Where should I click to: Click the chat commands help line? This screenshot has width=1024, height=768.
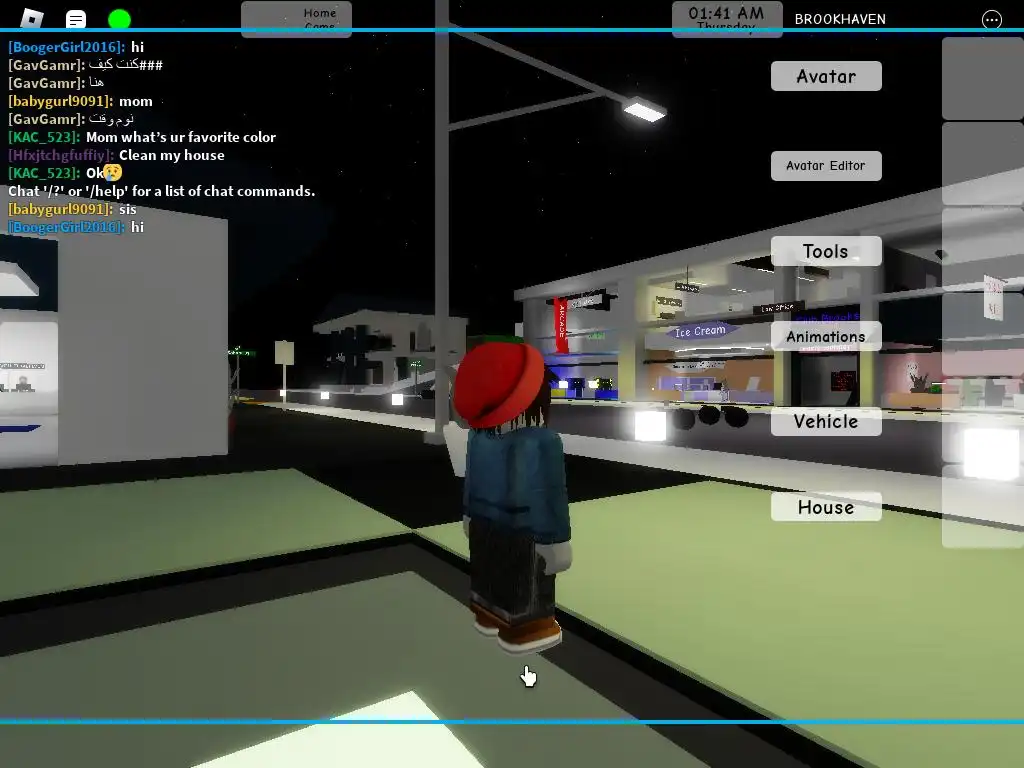161,191
